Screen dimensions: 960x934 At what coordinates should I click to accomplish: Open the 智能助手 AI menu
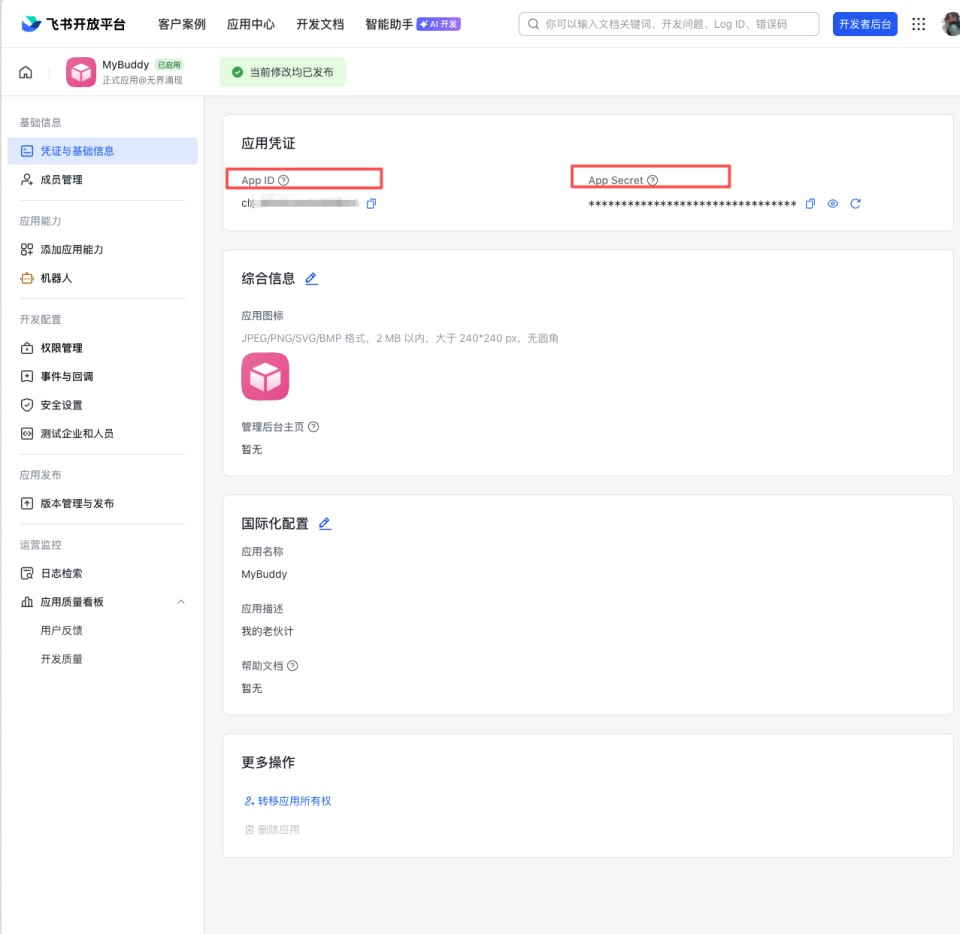tap(412, 24)
